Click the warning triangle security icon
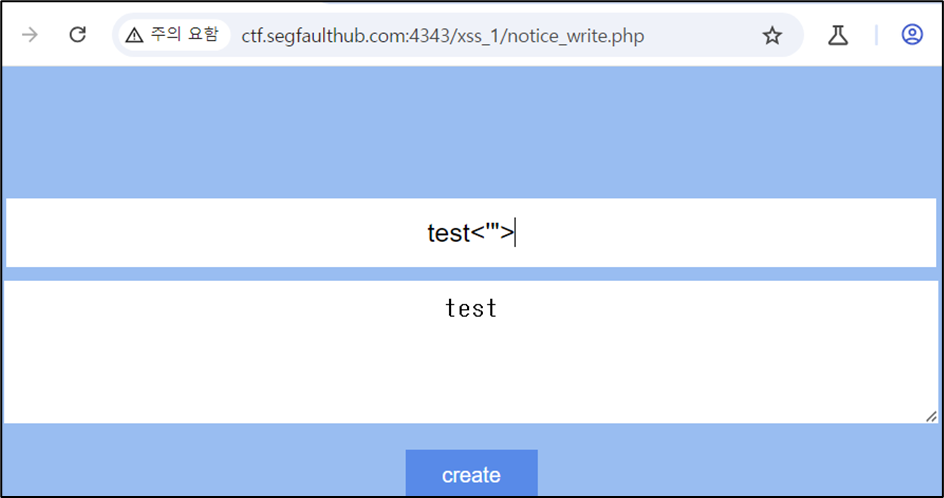 click(x=134, y=36)
